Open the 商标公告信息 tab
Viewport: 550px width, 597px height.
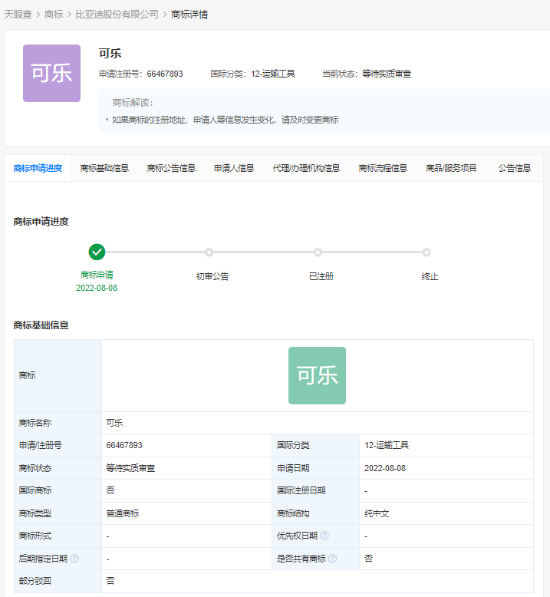tap(171, 168)
